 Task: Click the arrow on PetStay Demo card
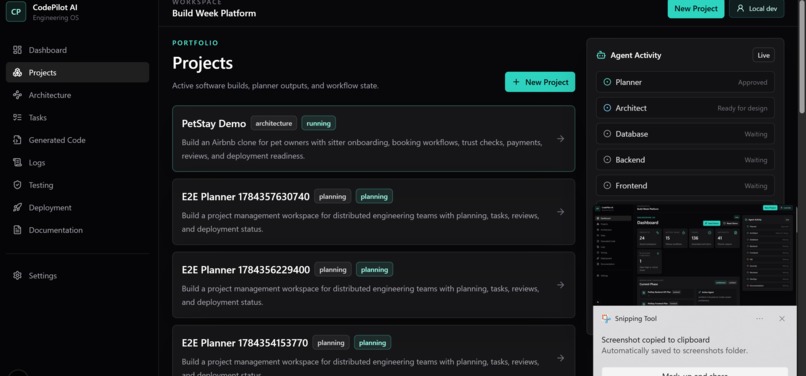tap(560, 138)
